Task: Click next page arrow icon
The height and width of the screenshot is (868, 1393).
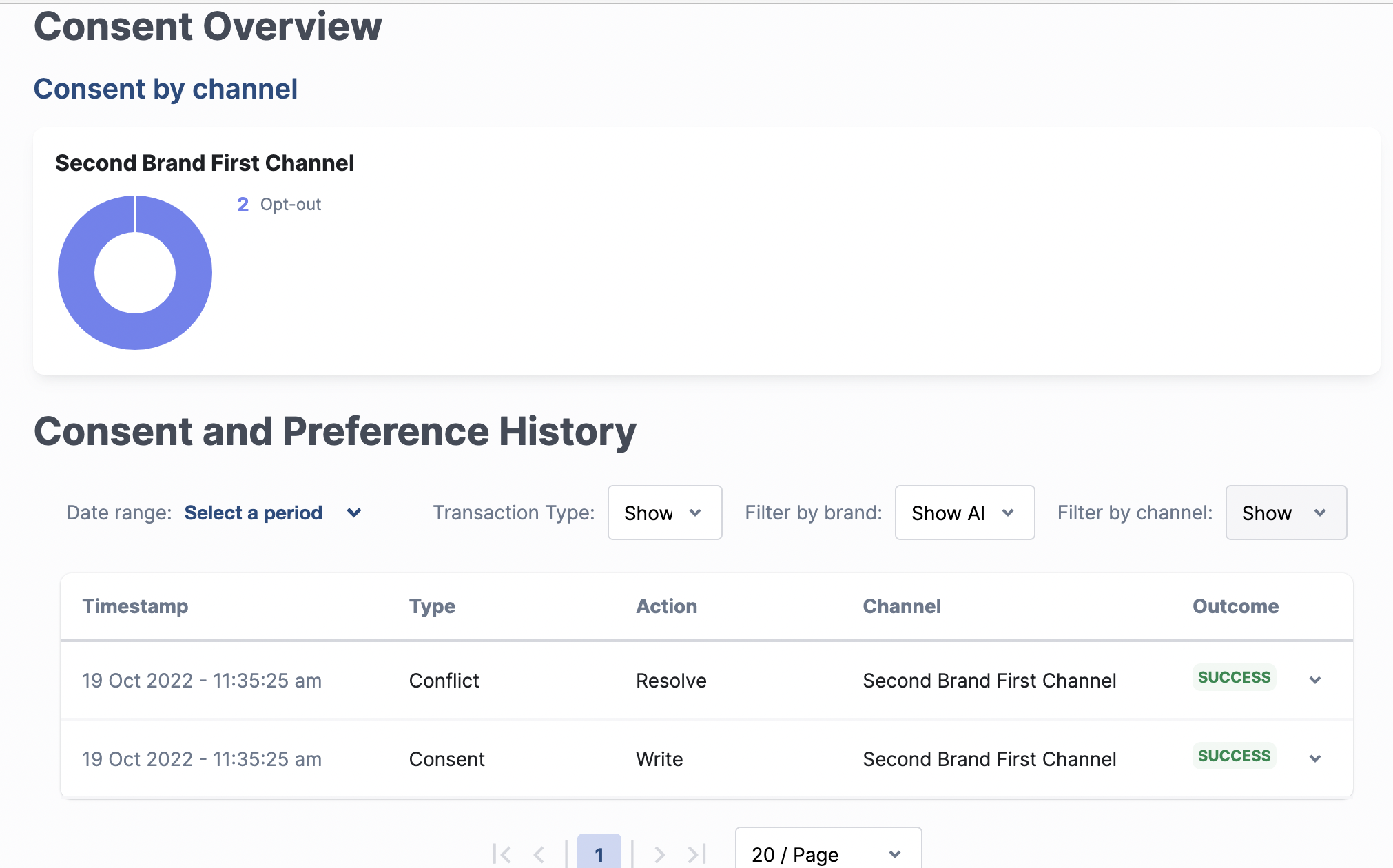Action: point(659,855)
